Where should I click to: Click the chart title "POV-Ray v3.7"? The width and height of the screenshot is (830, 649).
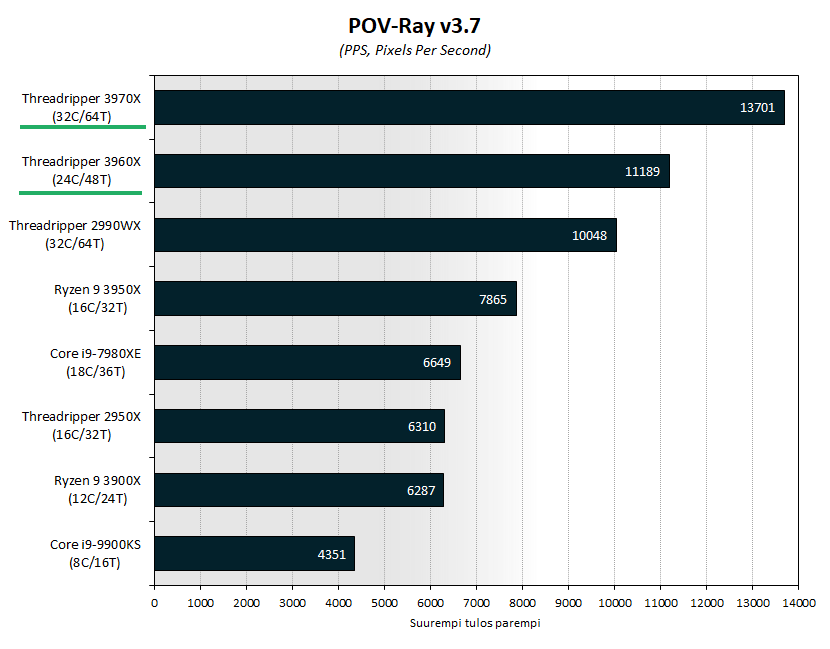click(x=414, y=25)
